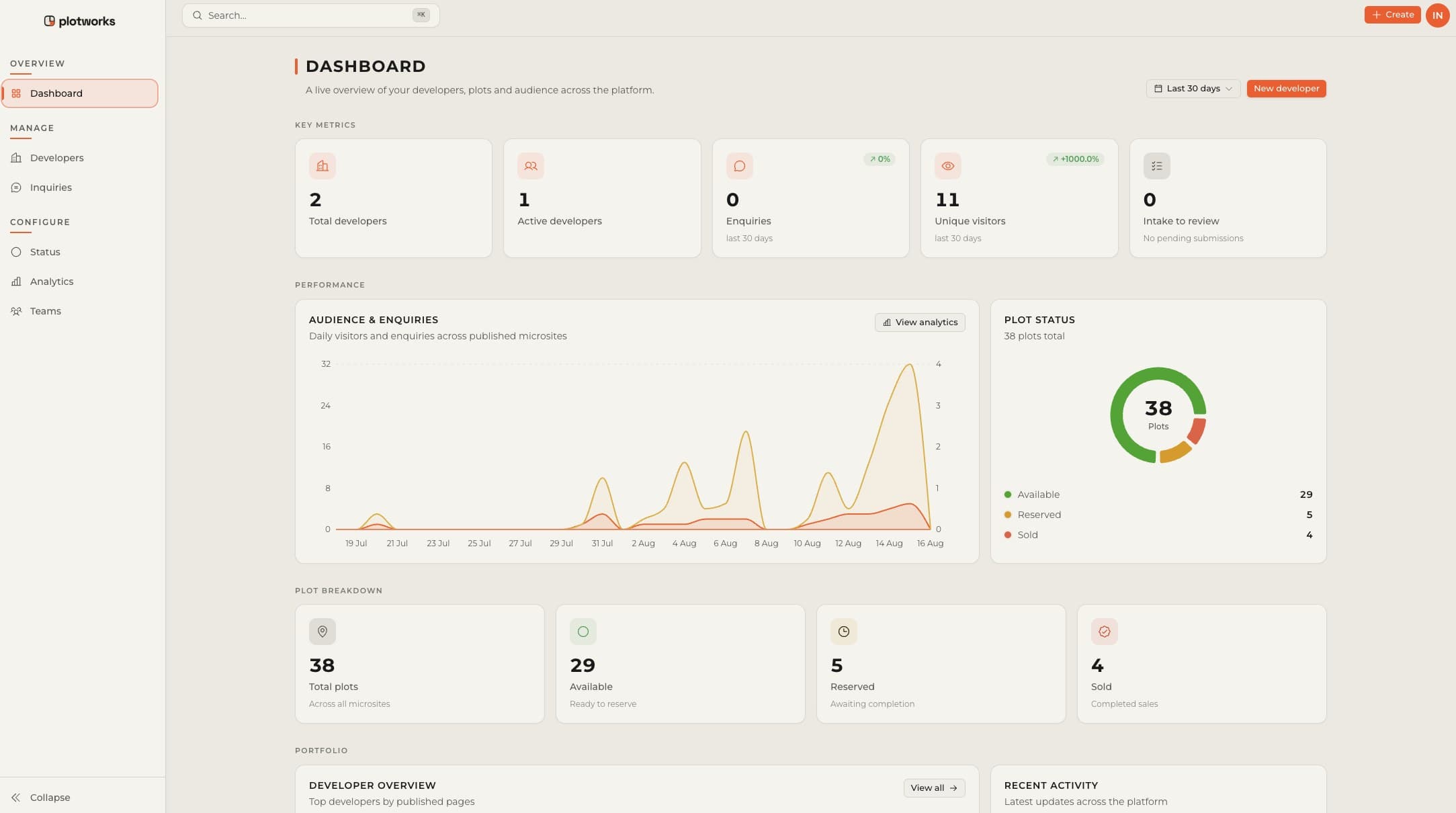Focus the Search input field
Viewport: 1456px width, 813px height.
pyautogui.click(x=310, y=15)
